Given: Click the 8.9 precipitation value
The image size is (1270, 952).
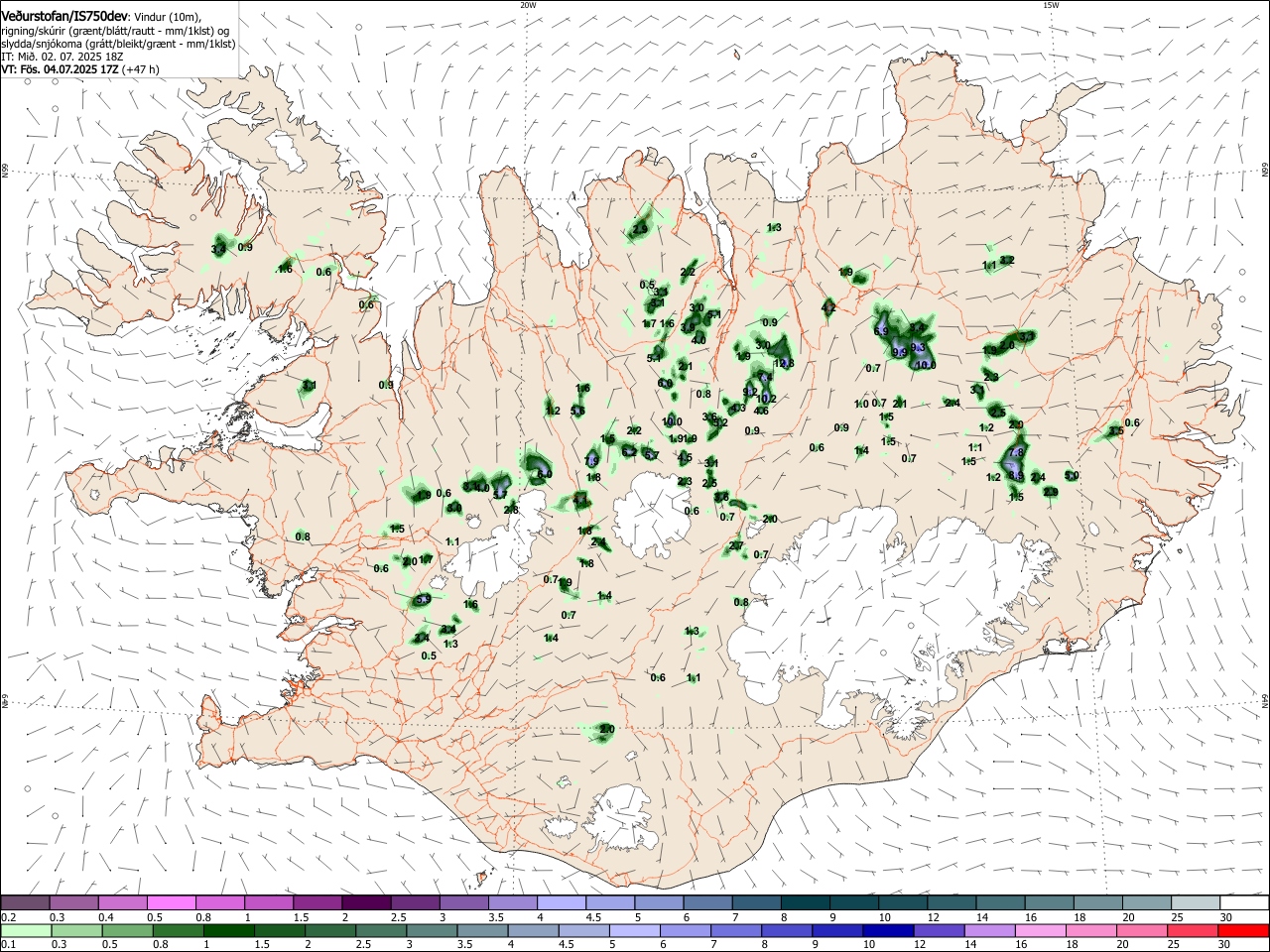Looking at the screenshot, I should tap(1014, 476).
